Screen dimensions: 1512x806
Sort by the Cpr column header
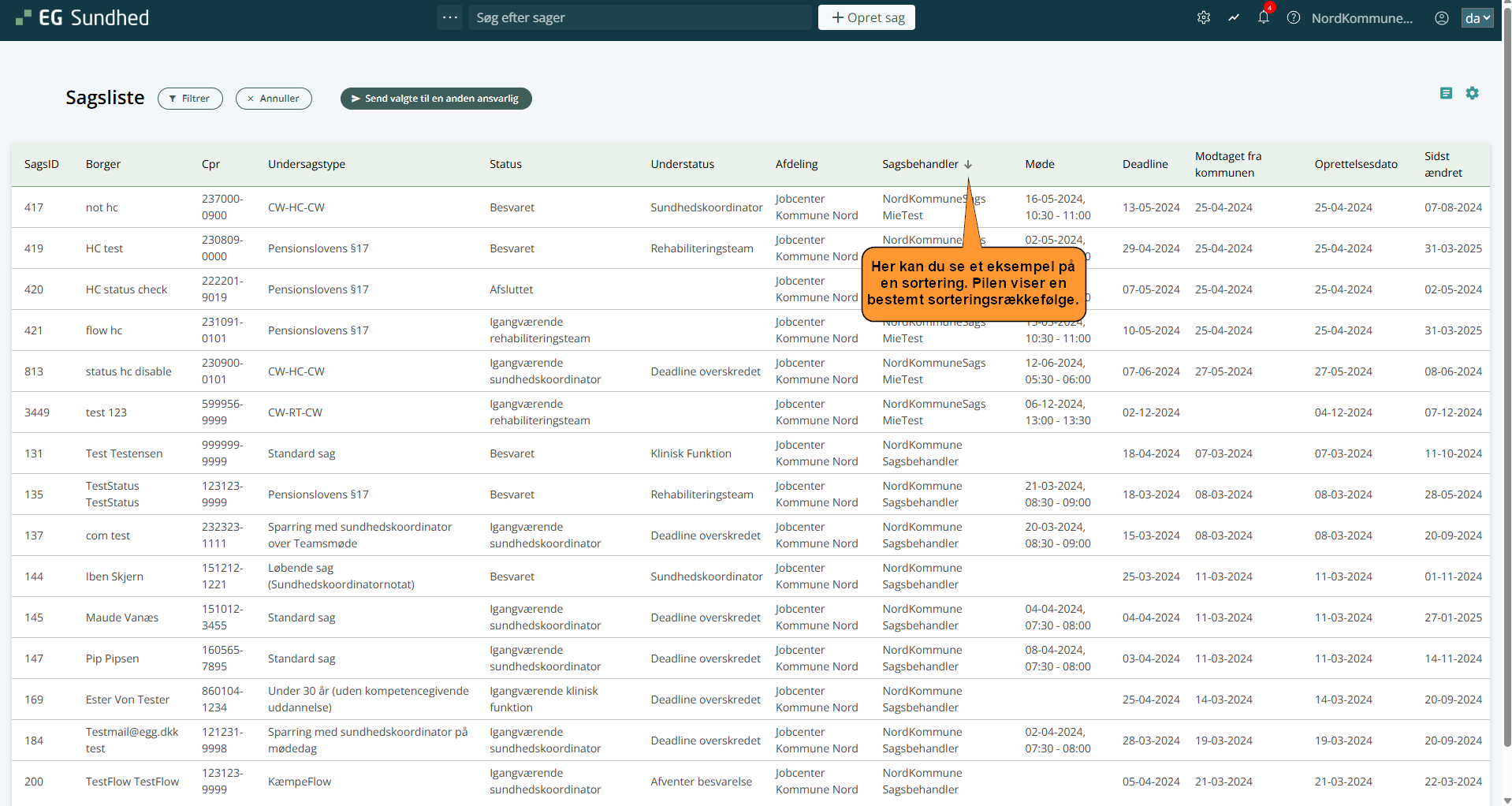(210, 164)
